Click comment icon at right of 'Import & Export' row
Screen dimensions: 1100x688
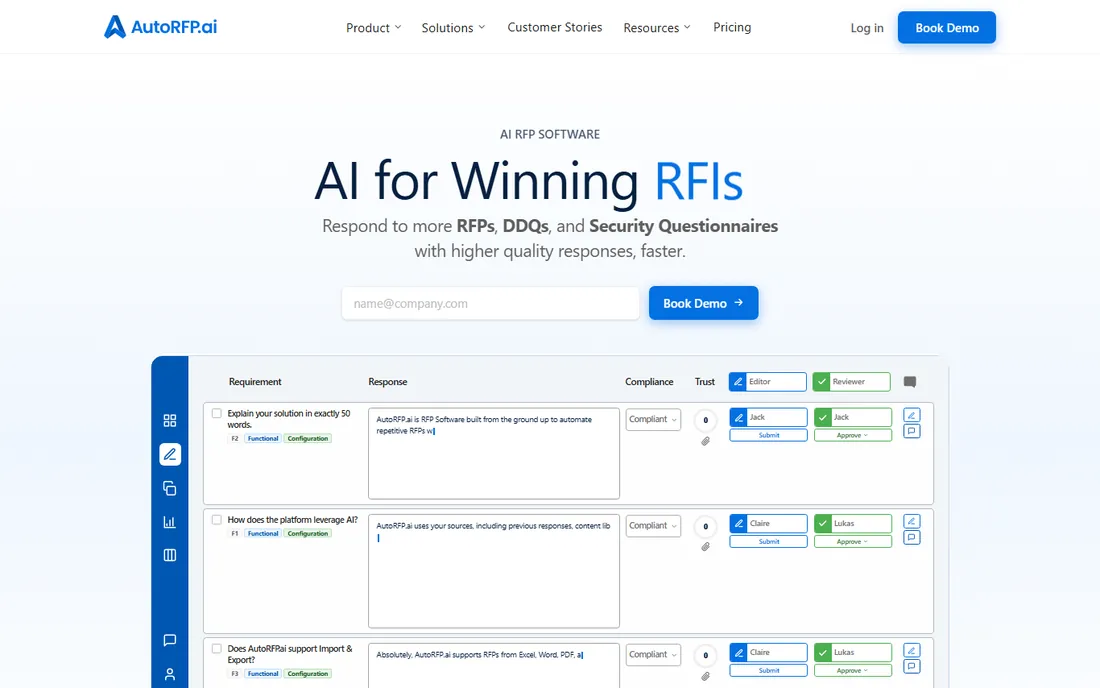(911, 666)
